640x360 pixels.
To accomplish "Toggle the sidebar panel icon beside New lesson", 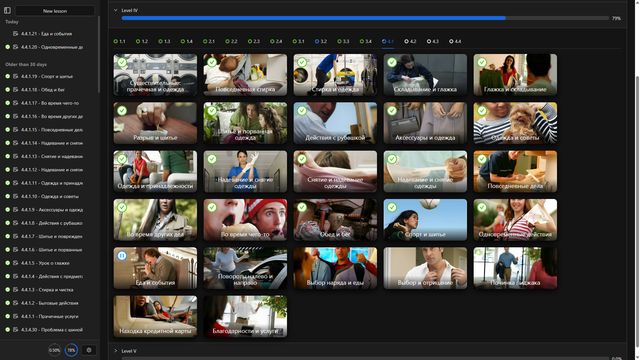I will (7, 11).
